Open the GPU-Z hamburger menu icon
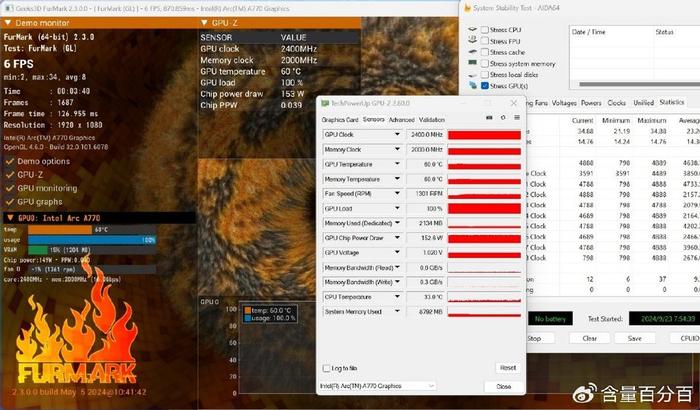 (x=517, y=117)
